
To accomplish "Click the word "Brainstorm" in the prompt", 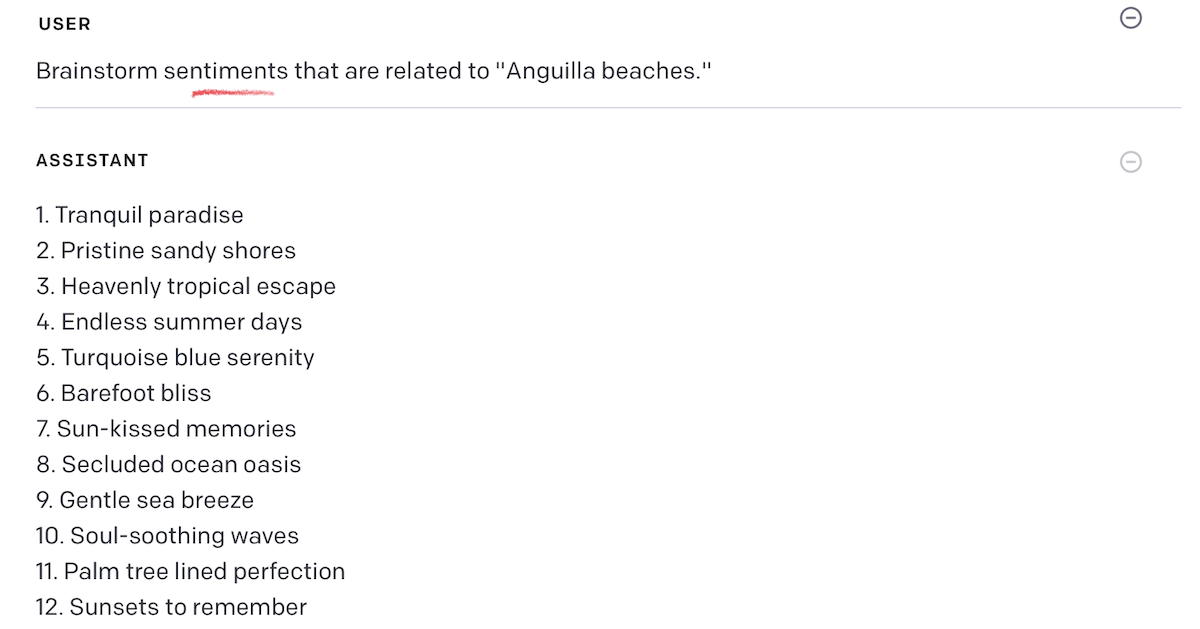I will (x=97, y=72).
